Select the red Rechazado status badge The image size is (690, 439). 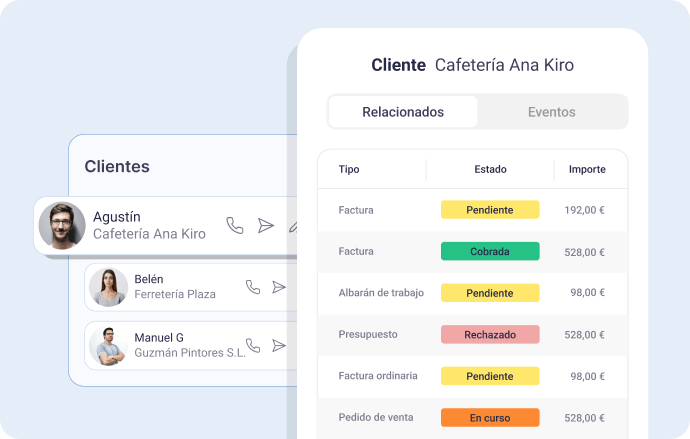[490, 335]
